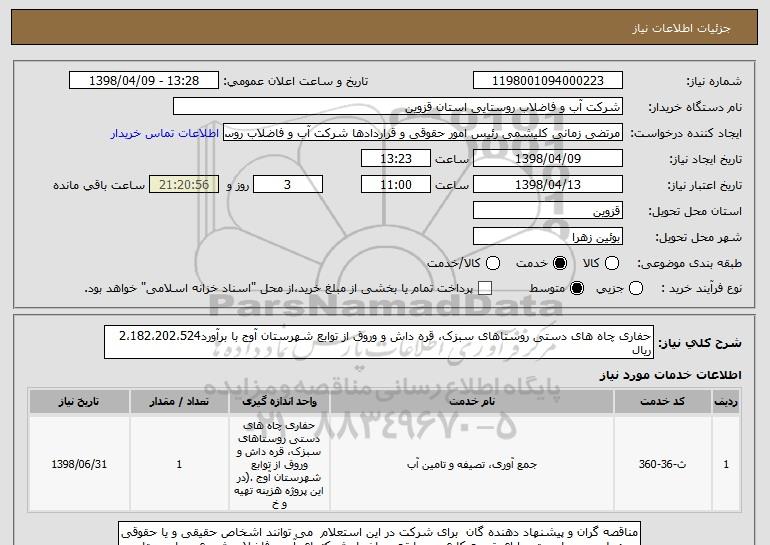Click the طبقه بندی موضوعی label

689,264
